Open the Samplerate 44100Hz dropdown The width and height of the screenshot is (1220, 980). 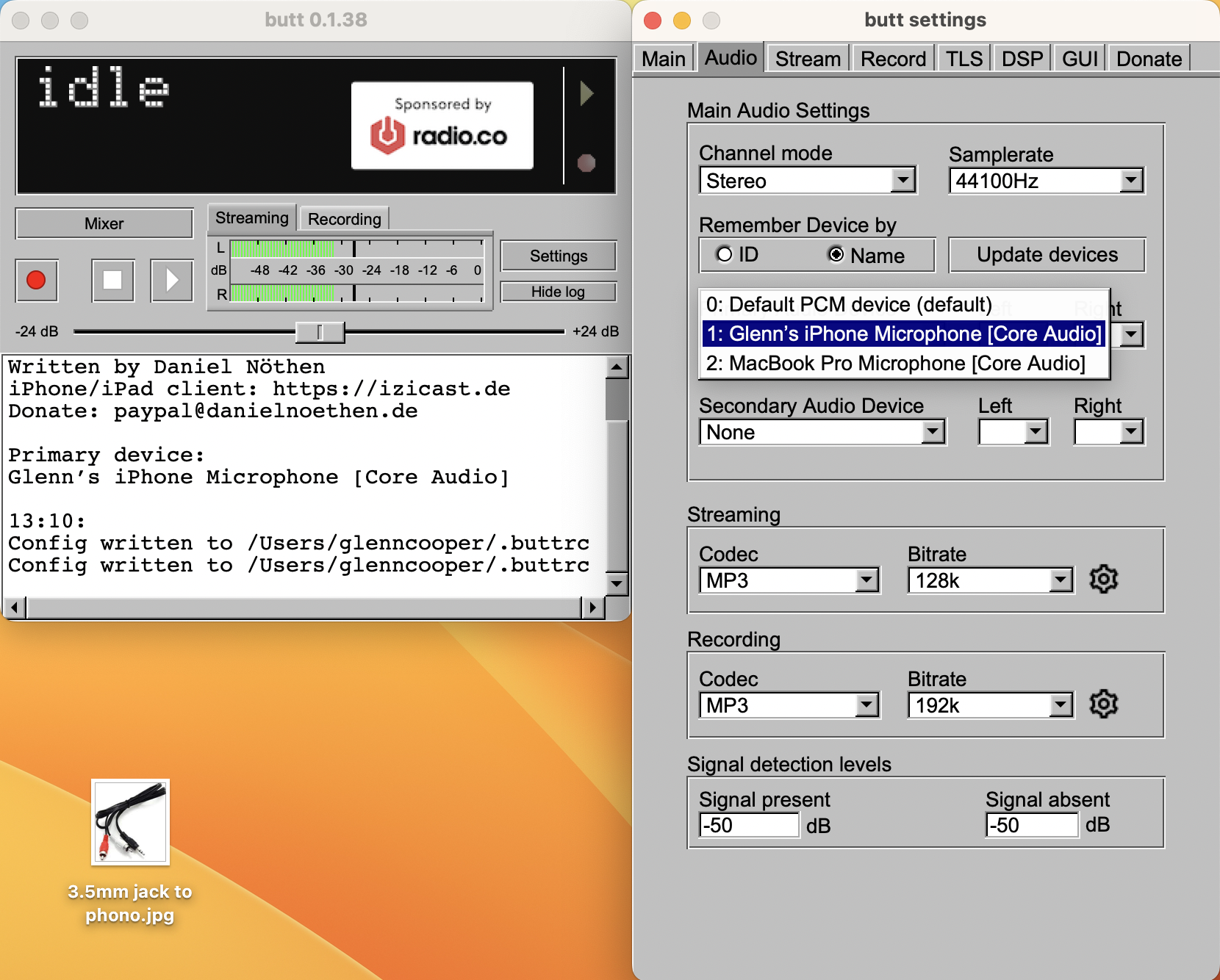[x=1047, y=180]
